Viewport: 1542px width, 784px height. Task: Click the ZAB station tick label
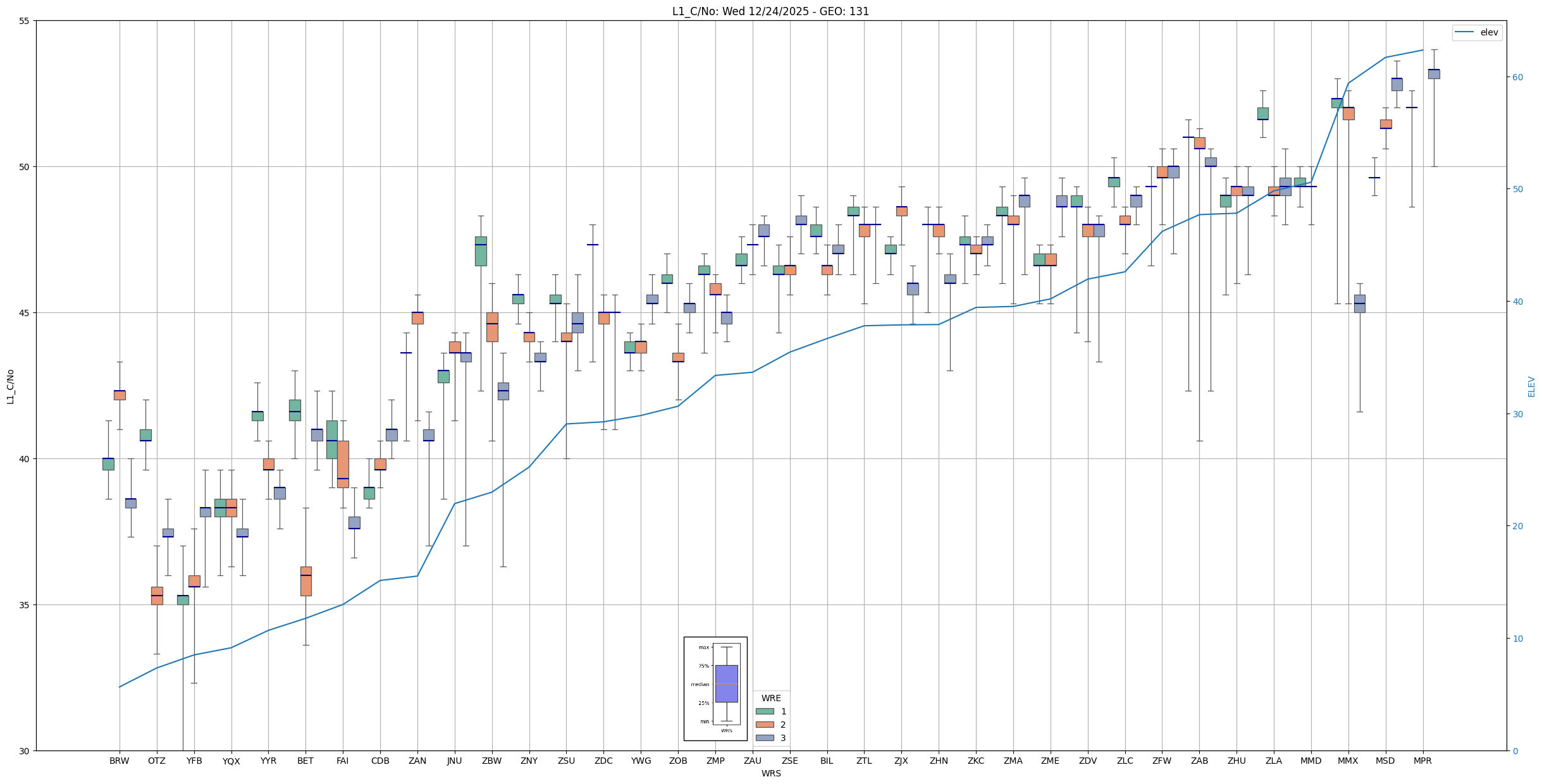[1199, 761]
